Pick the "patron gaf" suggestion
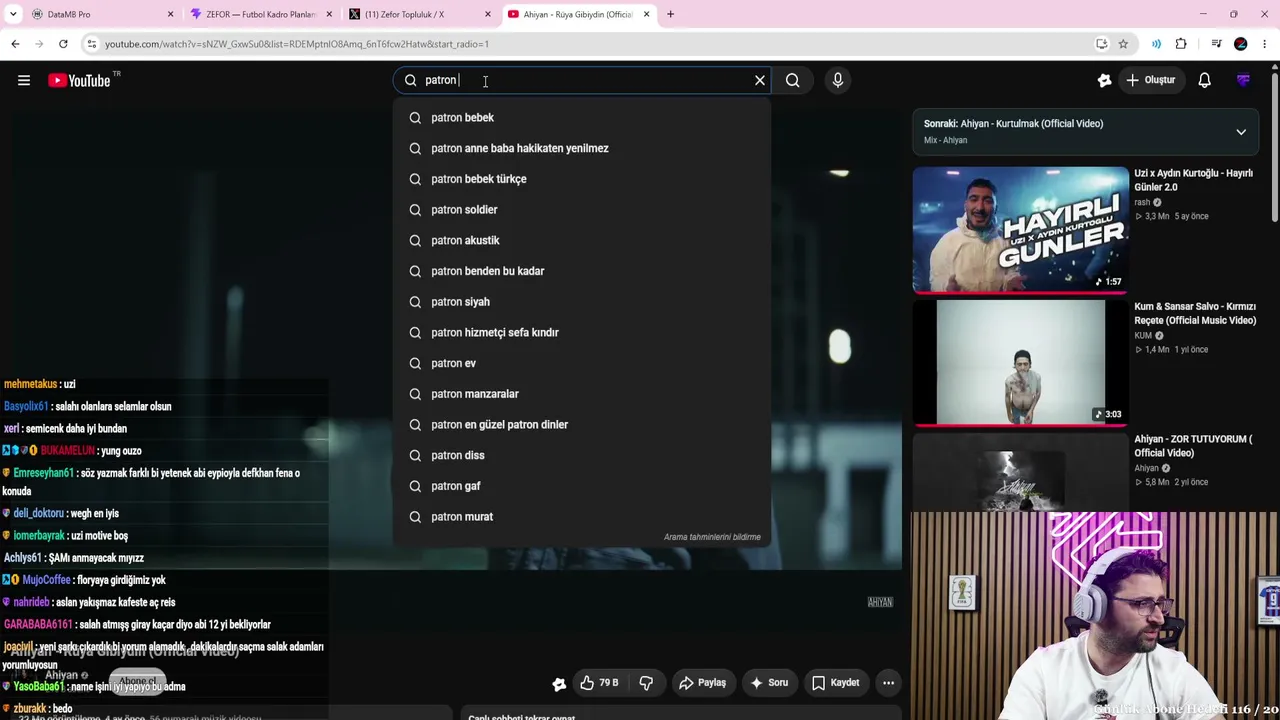This screenshot has height=720, width=1280. [582, 486]
